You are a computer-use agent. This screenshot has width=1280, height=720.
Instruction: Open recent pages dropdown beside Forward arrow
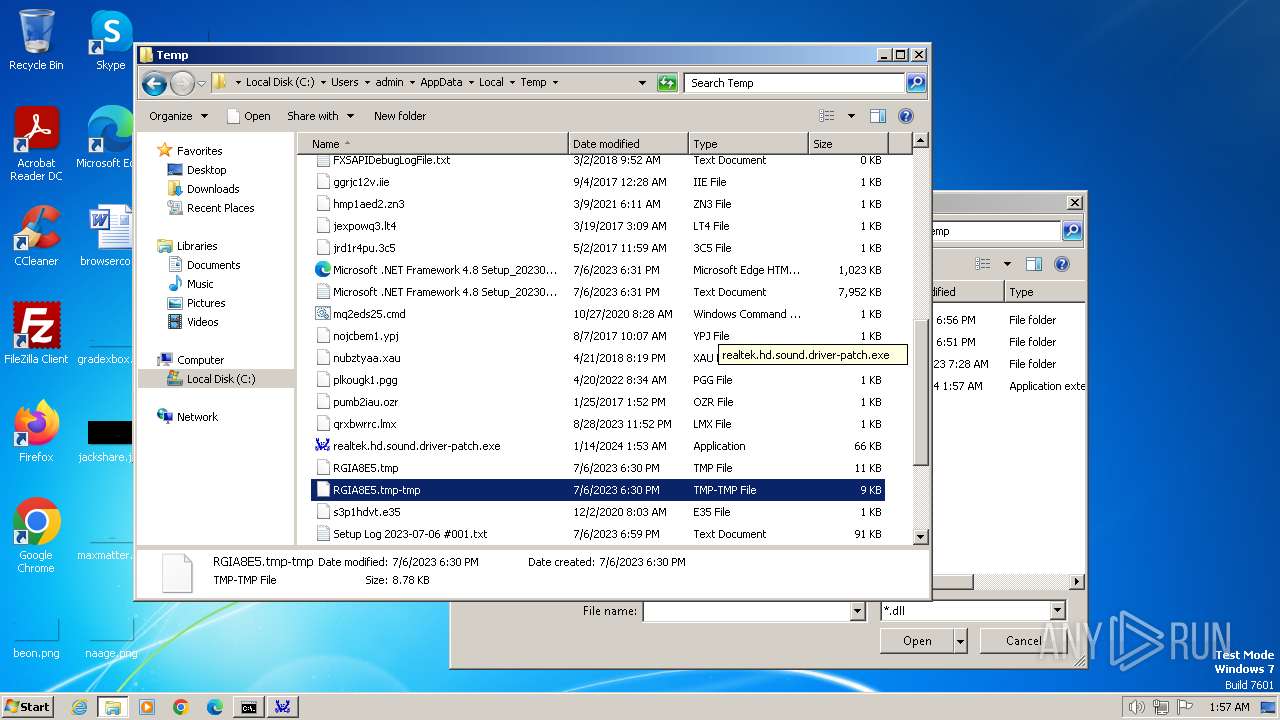pos(202,83)
